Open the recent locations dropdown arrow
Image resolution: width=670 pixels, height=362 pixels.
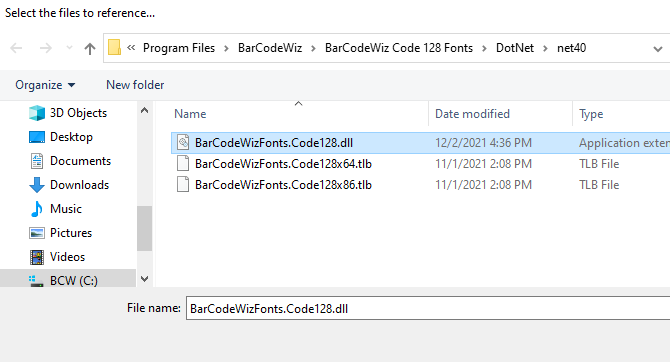[x=69, y=48]
